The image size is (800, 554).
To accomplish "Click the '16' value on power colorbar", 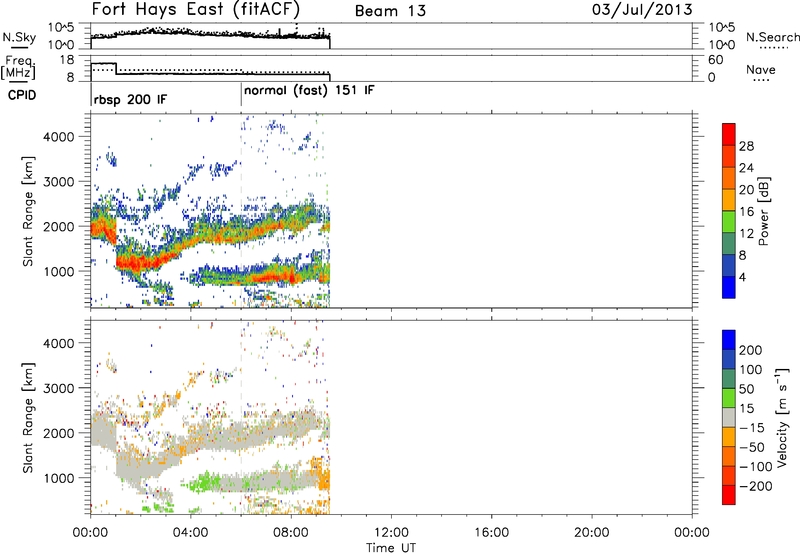I will click(746, 212).
